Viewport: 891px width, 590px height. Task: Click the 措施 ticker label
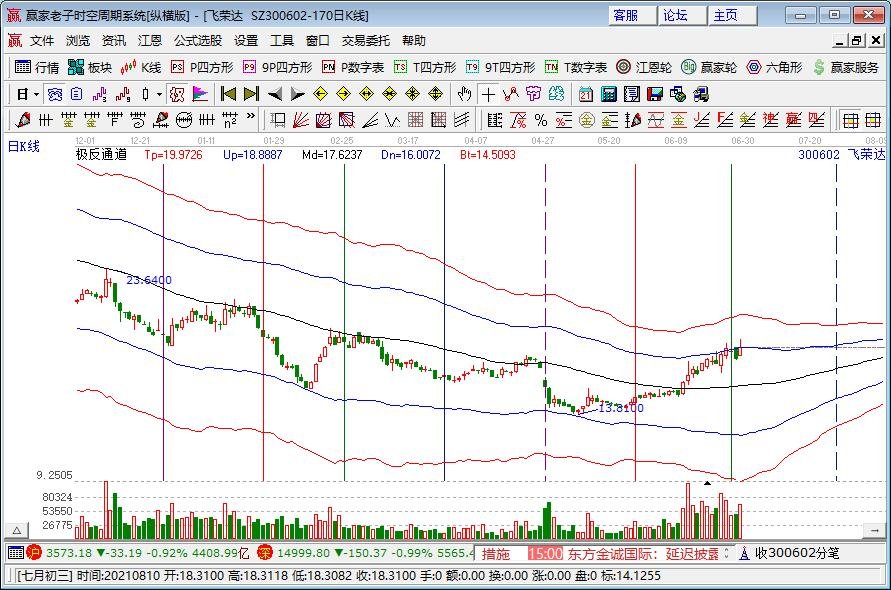pyautogui.click(x=496, y=554)
